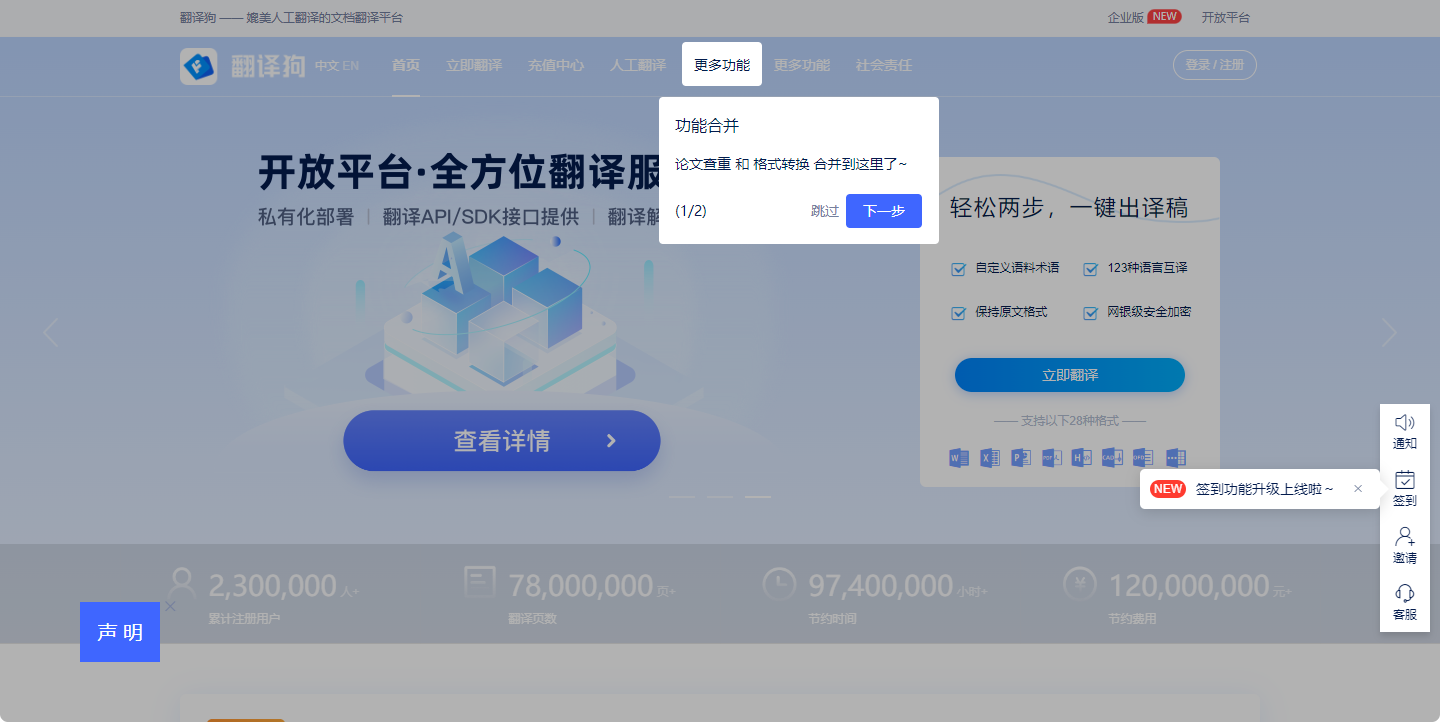
Task: Click the 查看详情 banner button
Action: point(502,441)
